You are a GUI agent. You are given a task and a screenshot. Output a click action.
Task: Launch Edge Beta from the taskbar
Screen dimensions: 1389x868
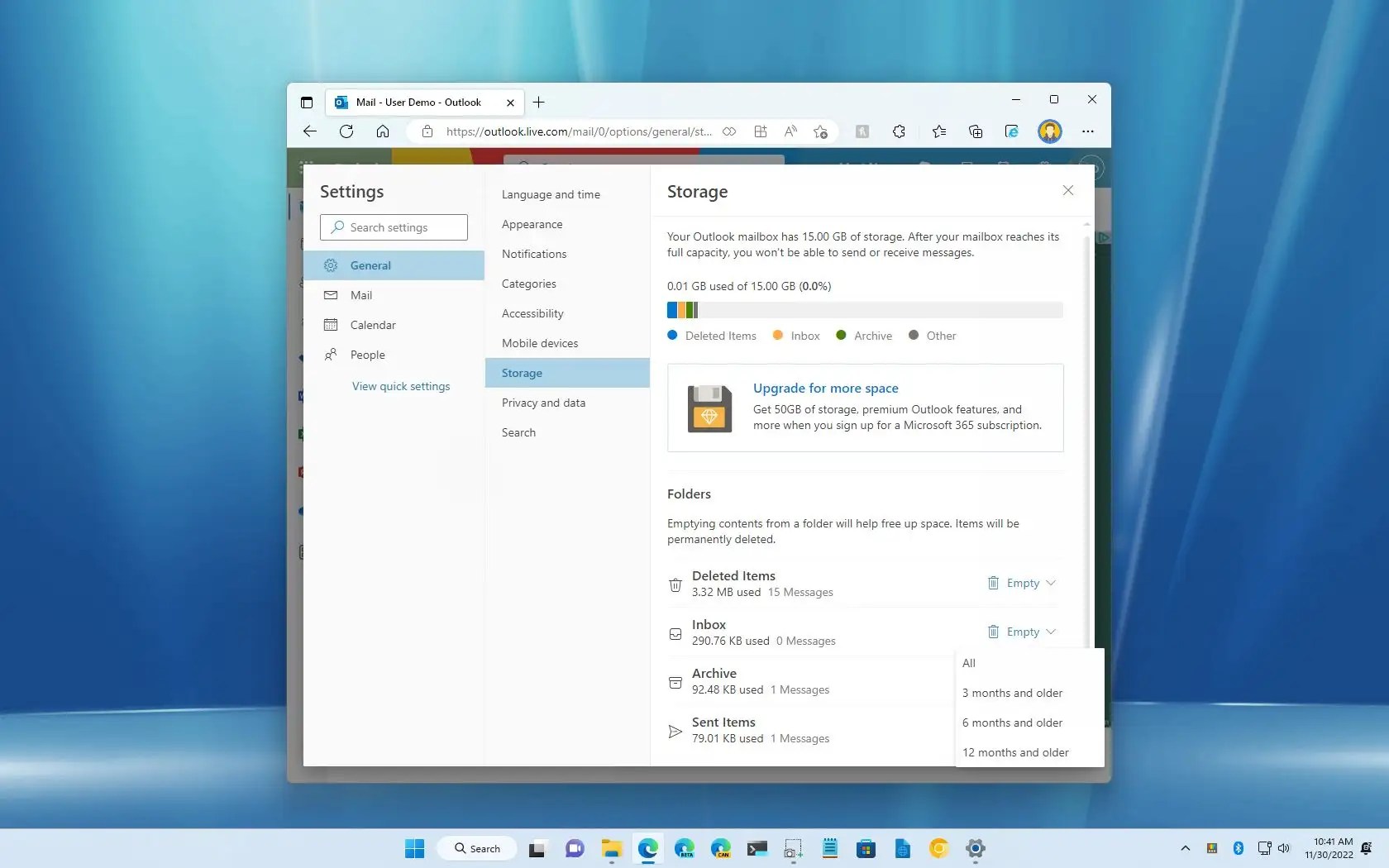click(685, 849)
